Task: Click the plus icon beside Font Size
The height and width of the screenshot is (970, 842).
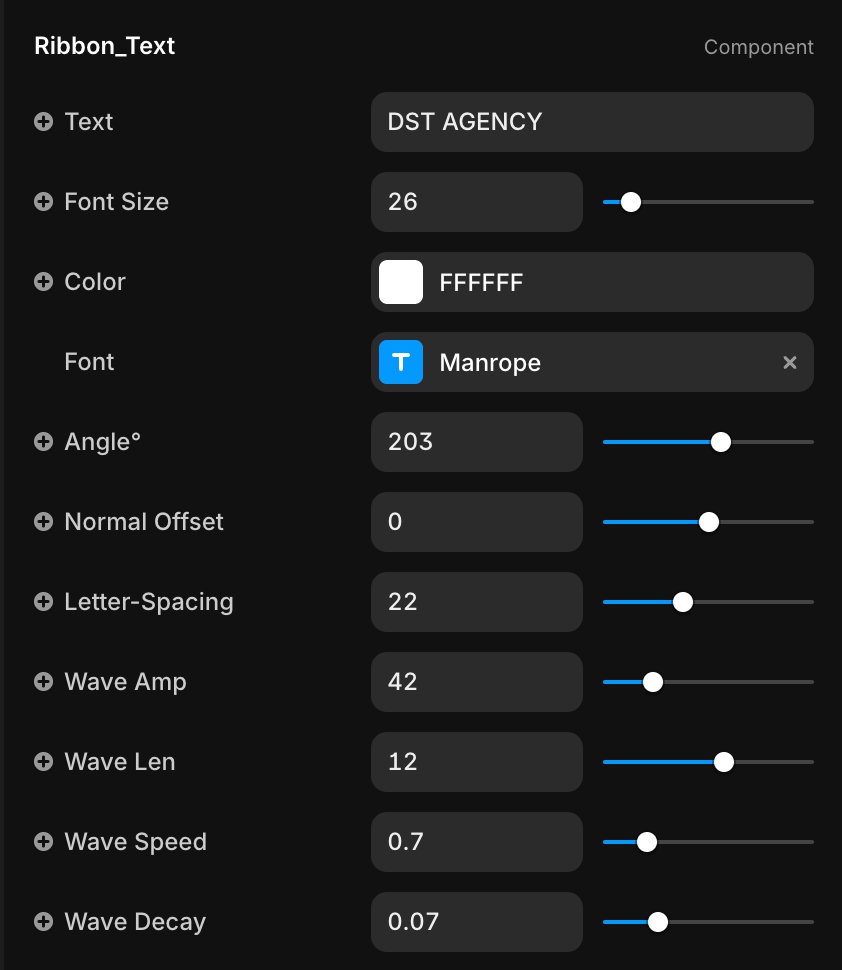Action: click(43, 202)
